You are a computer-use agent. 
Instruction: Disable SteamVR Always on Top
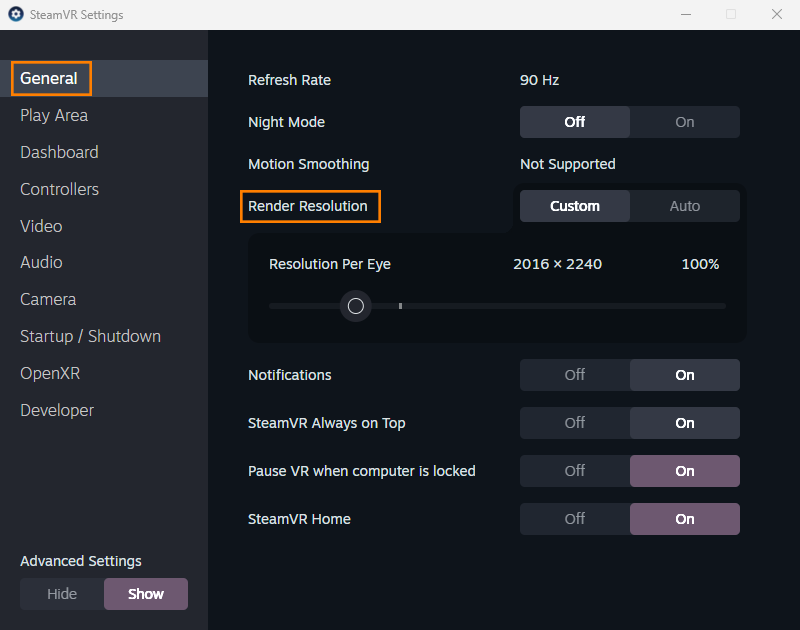click(x=575, y=423)
